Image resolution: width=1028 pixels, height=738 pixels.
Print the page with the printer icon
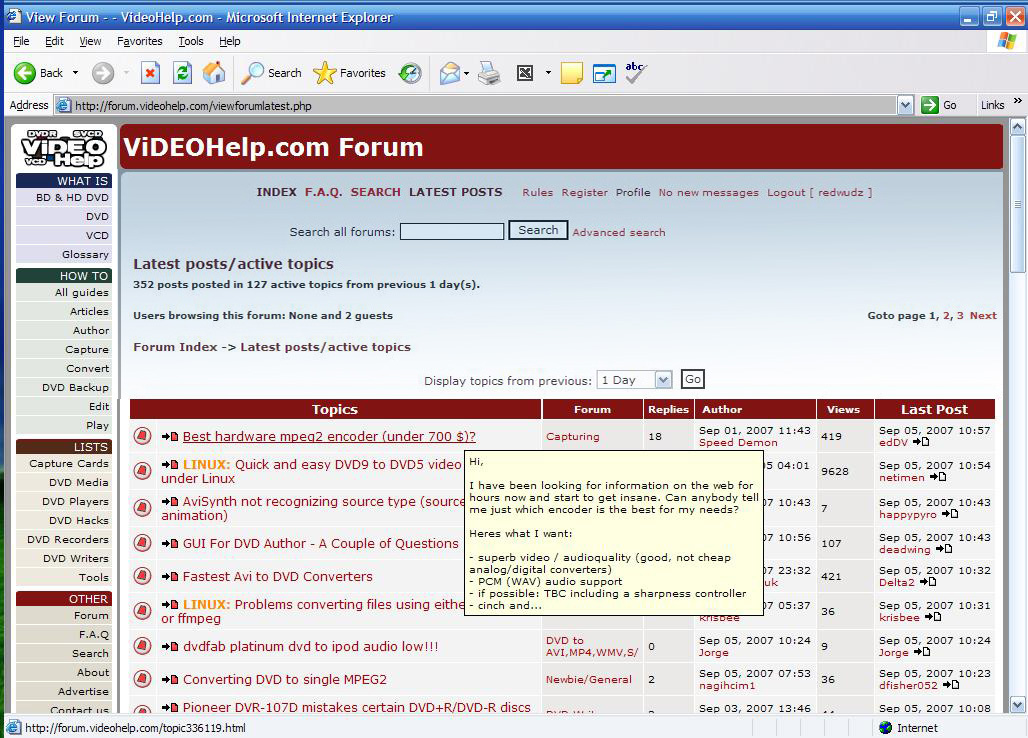[489, 73]
